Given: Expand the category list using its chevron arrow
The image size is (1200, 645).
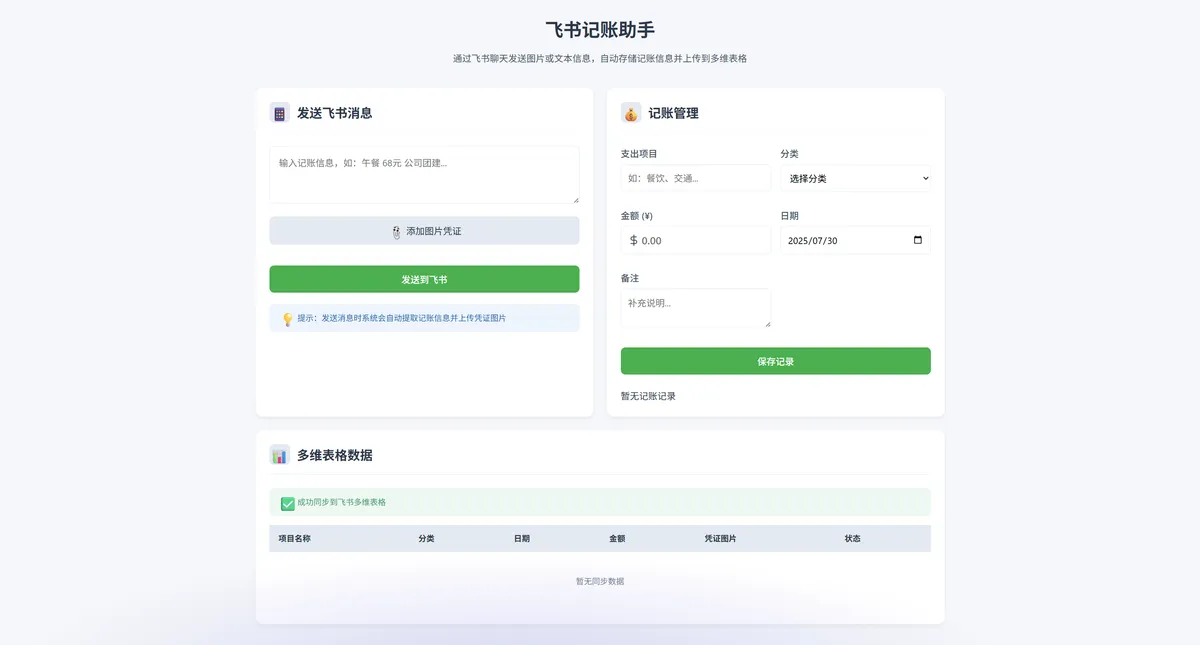Looking at the screenshot, I should coord(924,179).
